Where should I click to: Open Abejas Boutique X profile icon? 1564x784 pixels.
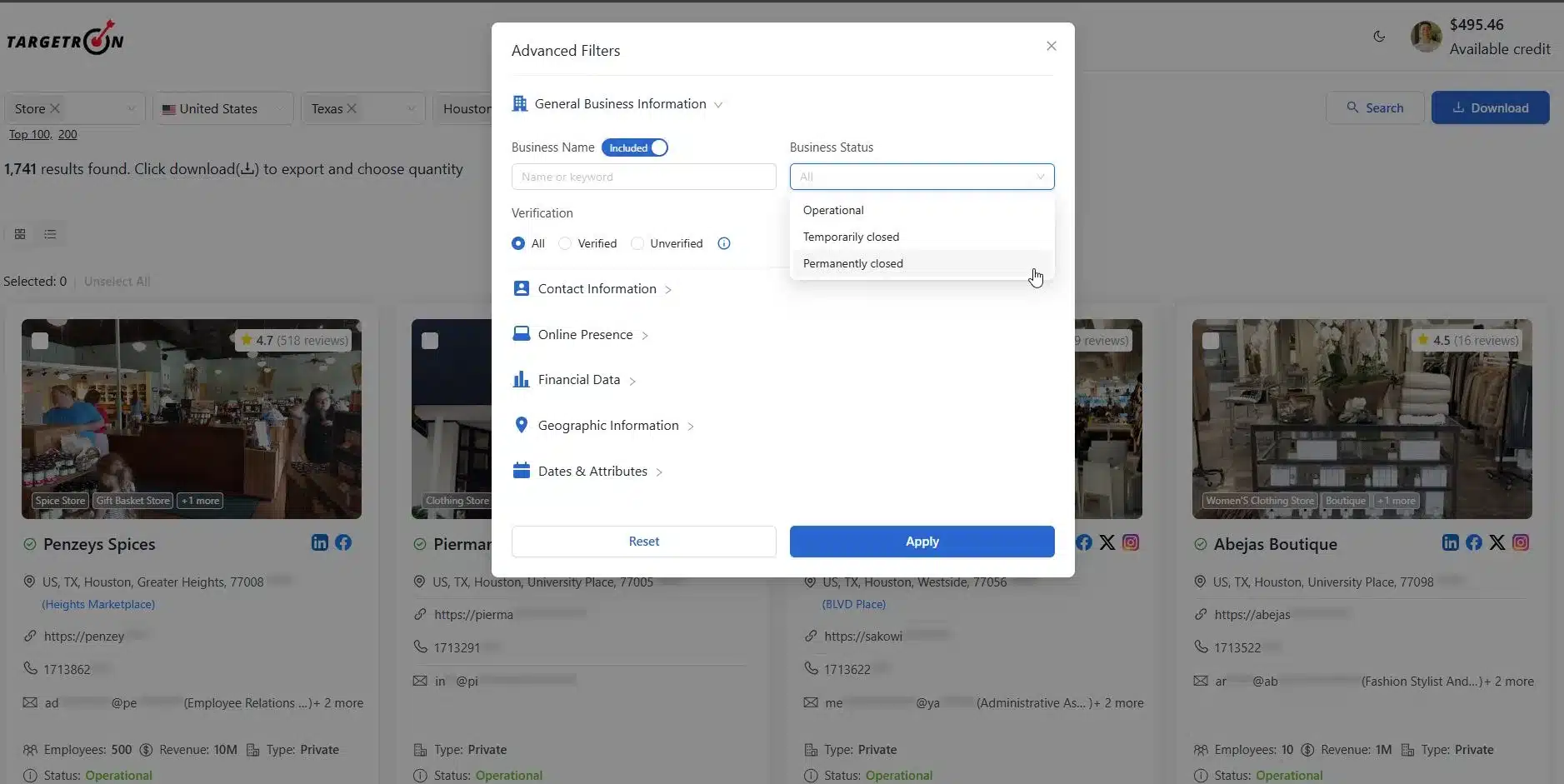click(1497, 542)
